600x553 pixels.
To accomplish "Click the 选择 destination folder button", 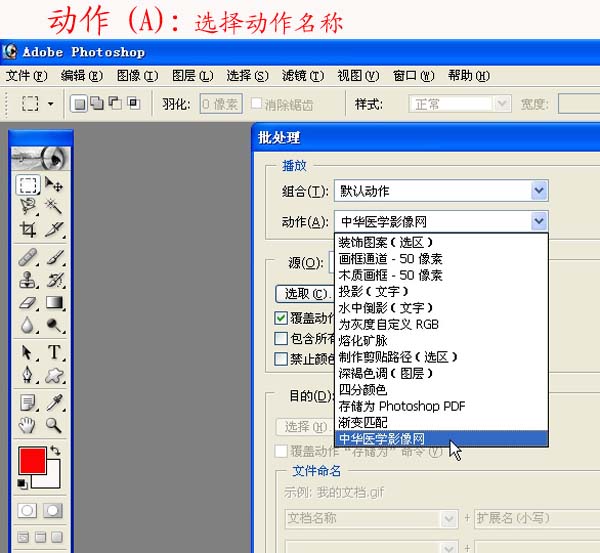I will (x=305, y=426).
